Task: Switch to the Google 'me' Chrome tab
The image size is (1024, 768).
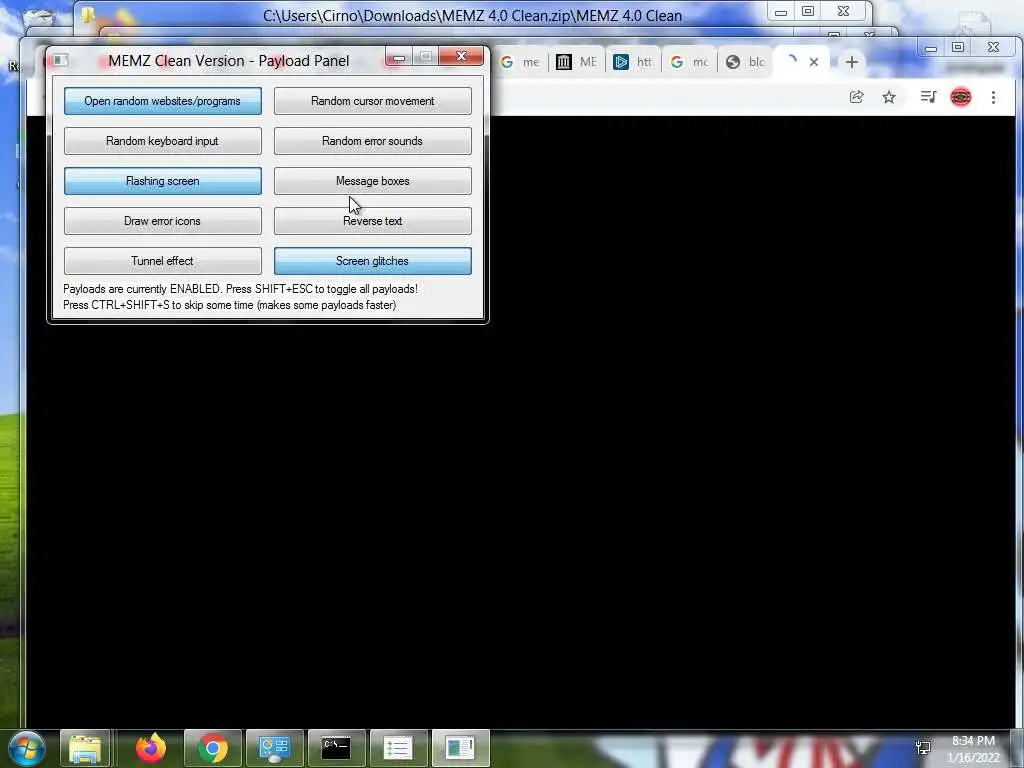Action: pyautogui.click(x=520, y=62)
